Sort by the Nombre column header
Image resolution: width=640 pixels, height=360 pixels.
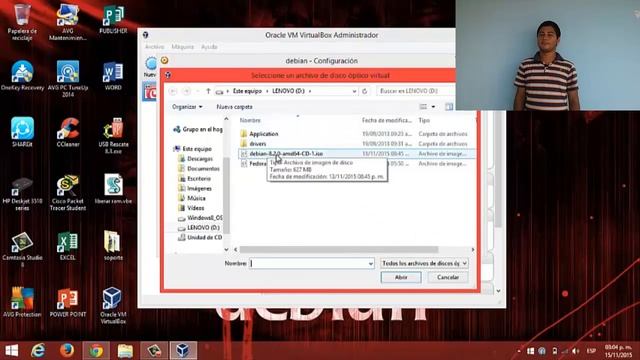(x=250, y=120)
